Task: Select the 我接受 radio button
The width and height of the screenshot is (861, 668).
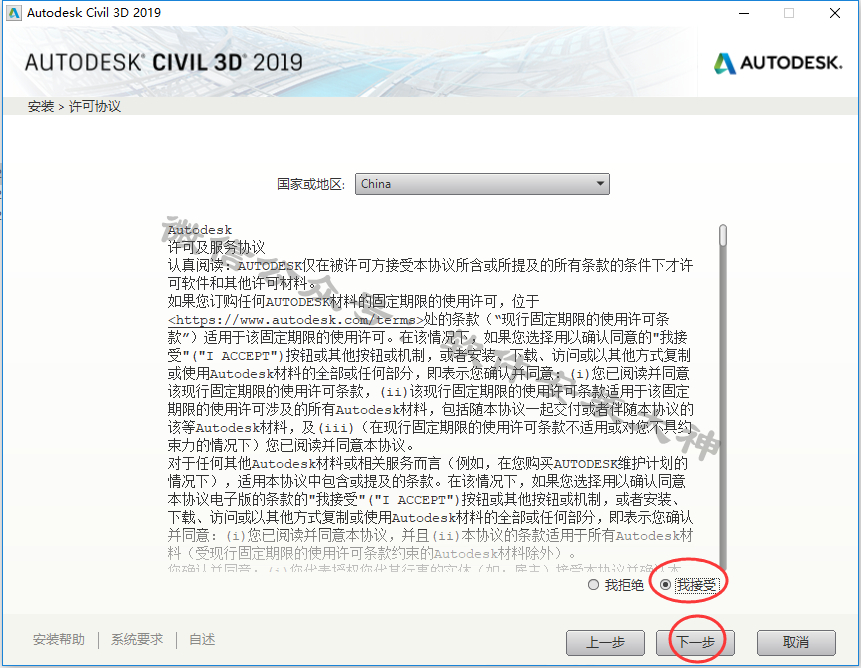Action: pos(665,585)
